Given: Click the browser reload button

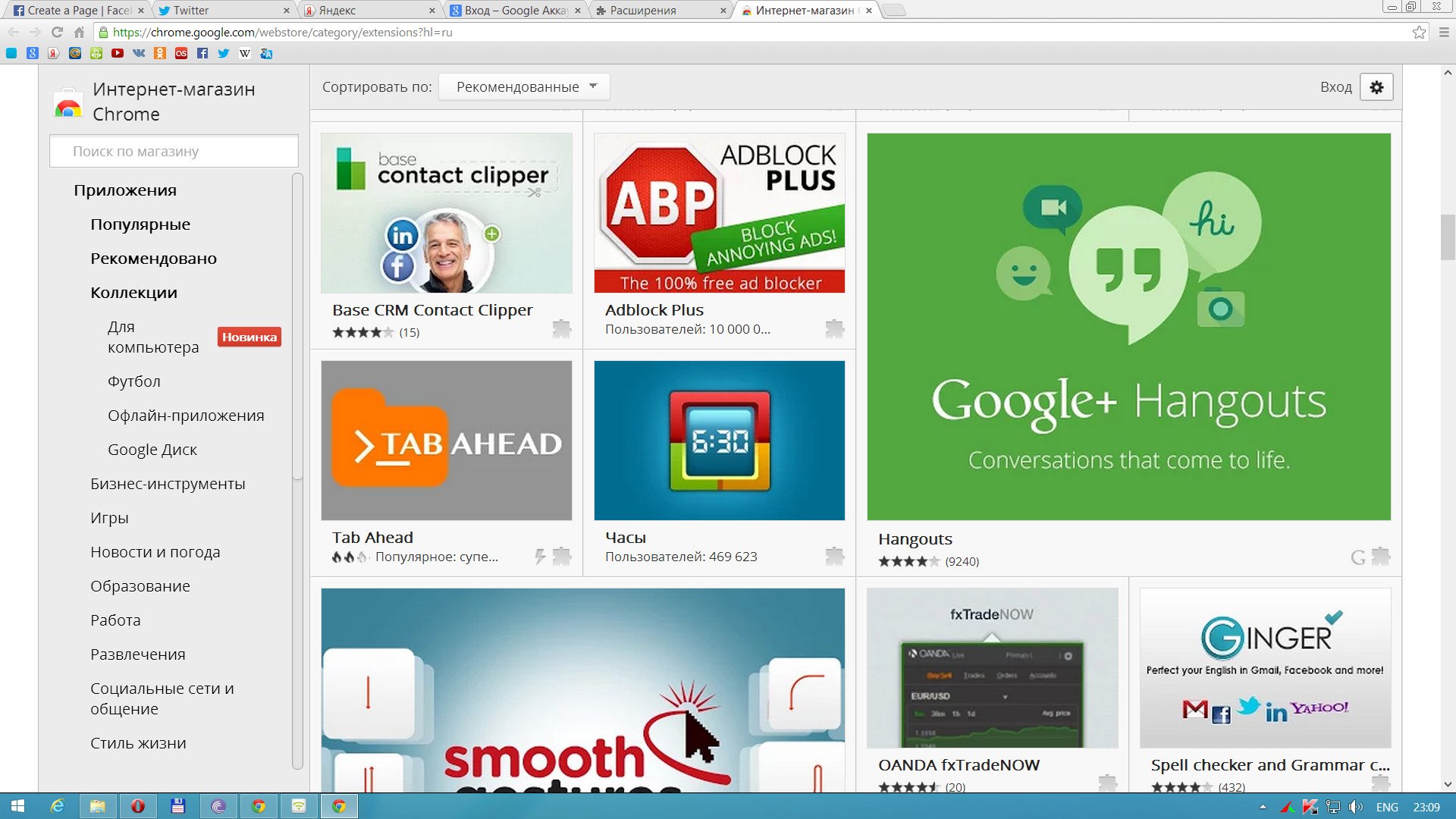Looking at the screenshot, I should [x=57, y=32].
